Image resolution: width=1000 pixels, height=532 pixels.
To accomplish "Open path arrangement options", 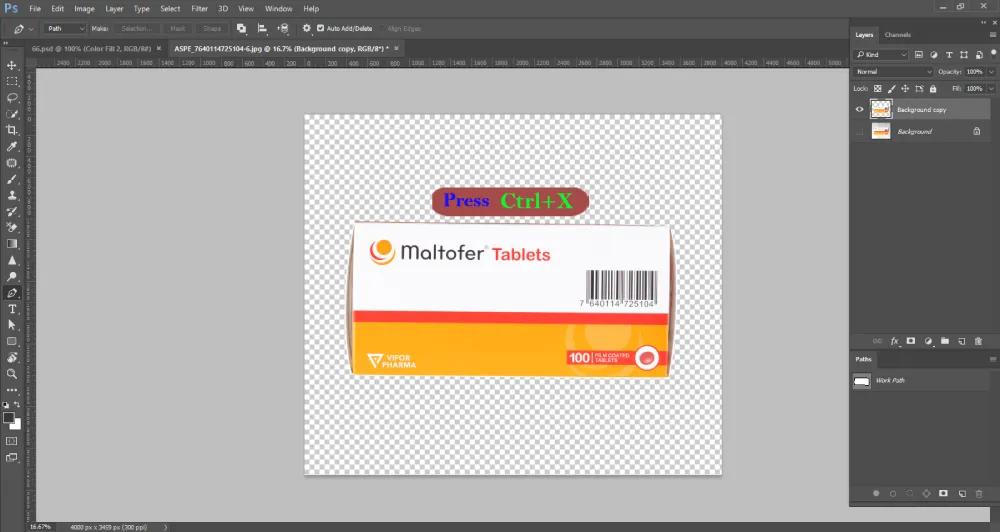I will (x=283, y=28).
